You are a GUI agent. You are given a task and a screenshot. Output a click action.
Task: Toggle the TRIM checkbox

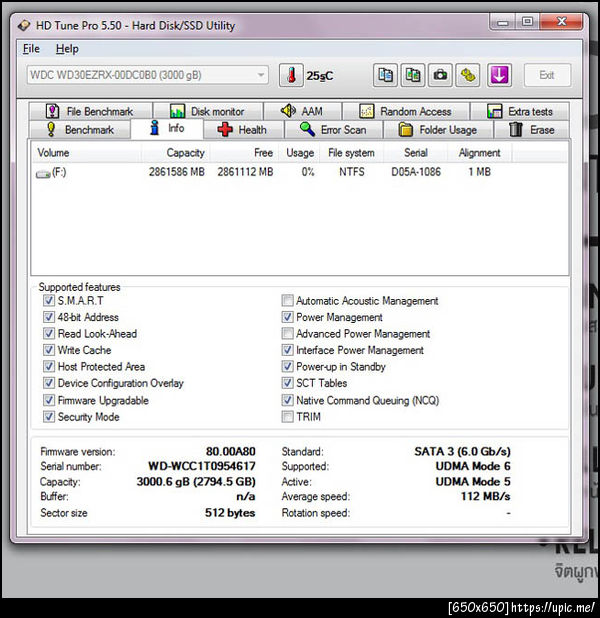(x=287, y=417)
